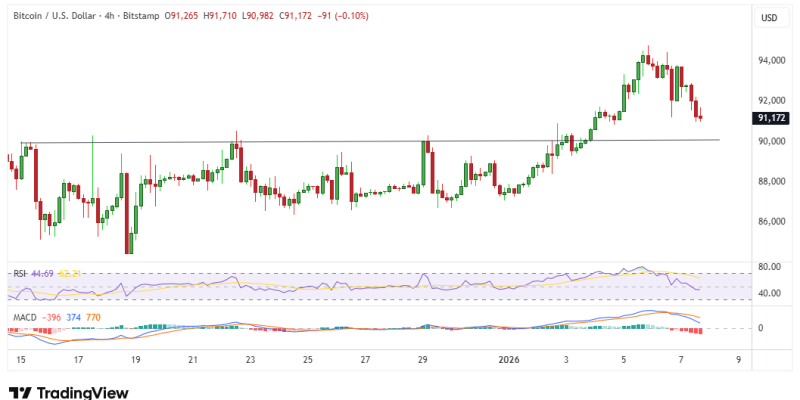Open the USD currency selector

point(769,18)
